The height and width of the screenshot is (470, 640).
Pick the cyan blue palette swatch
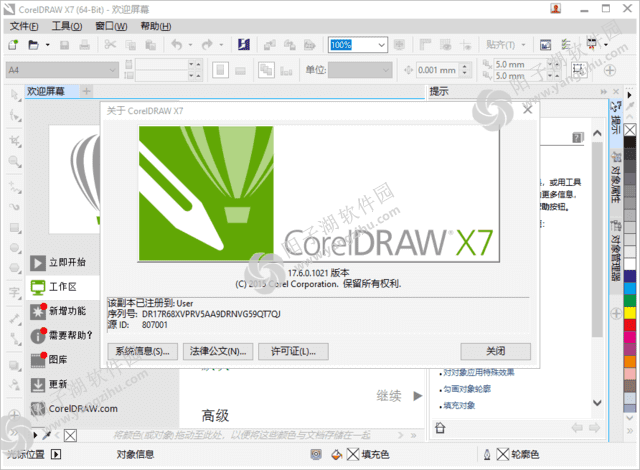click(x=630, y=288)
